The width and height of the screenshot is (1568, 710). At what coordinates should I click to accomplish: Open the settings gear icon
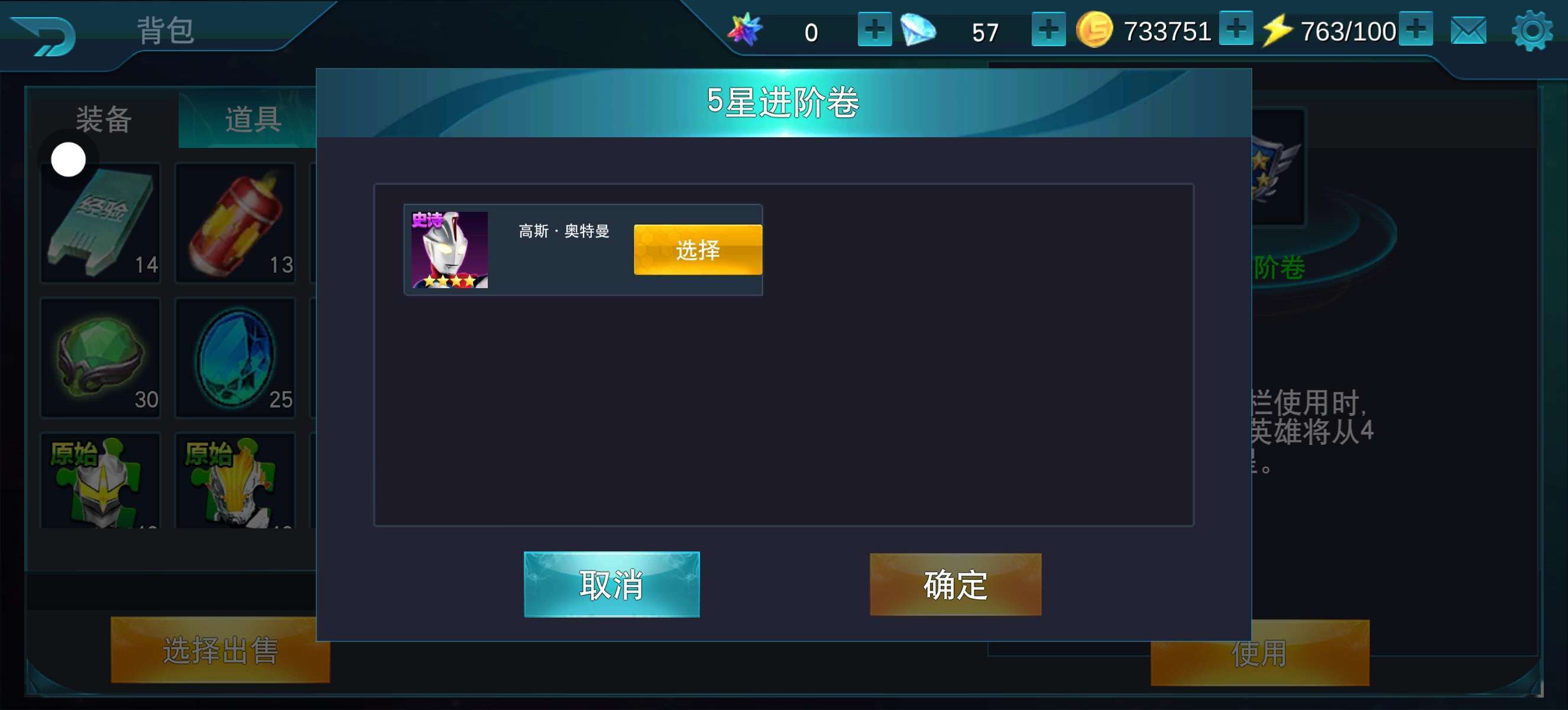click(x=1531, y=30)
